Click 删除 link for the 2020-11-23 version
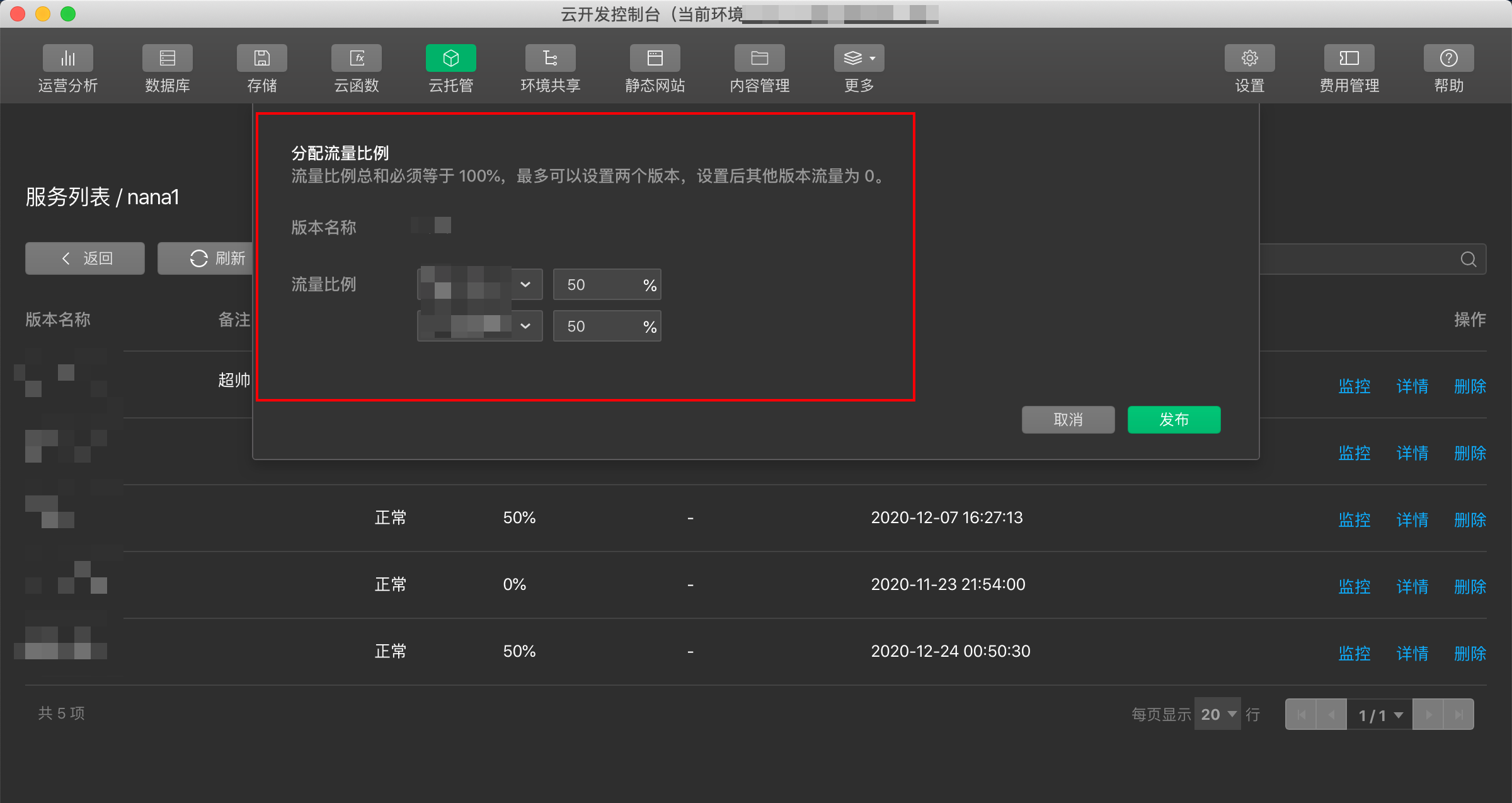This screenshot has width=1512, height=803. 1469,586
